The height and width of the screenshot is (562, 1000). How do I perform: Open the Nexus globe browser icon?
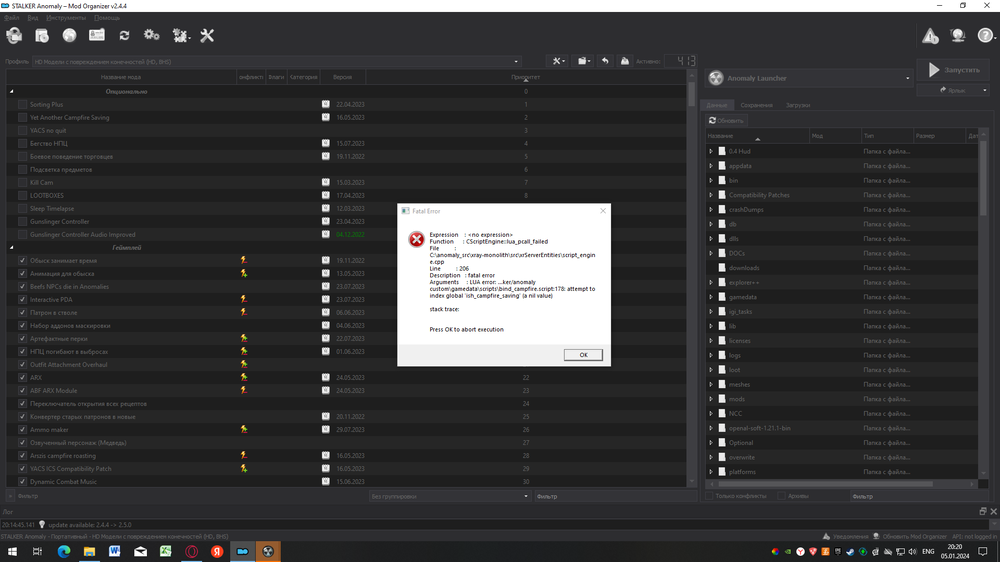[69, 36]
